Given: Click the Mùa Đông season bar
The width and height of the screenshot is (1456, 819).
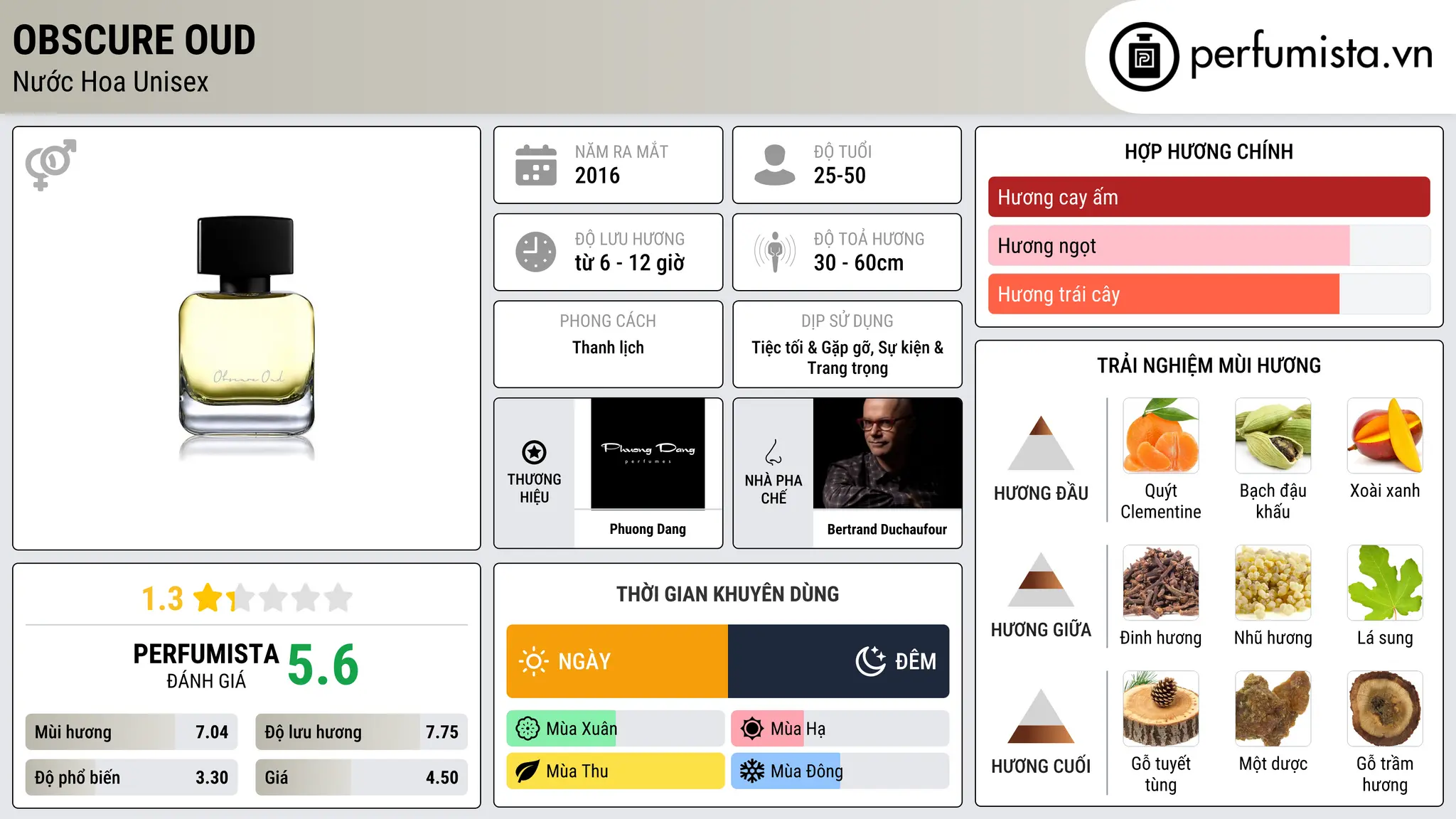Looking at the screenshot, I should [840, 771].
